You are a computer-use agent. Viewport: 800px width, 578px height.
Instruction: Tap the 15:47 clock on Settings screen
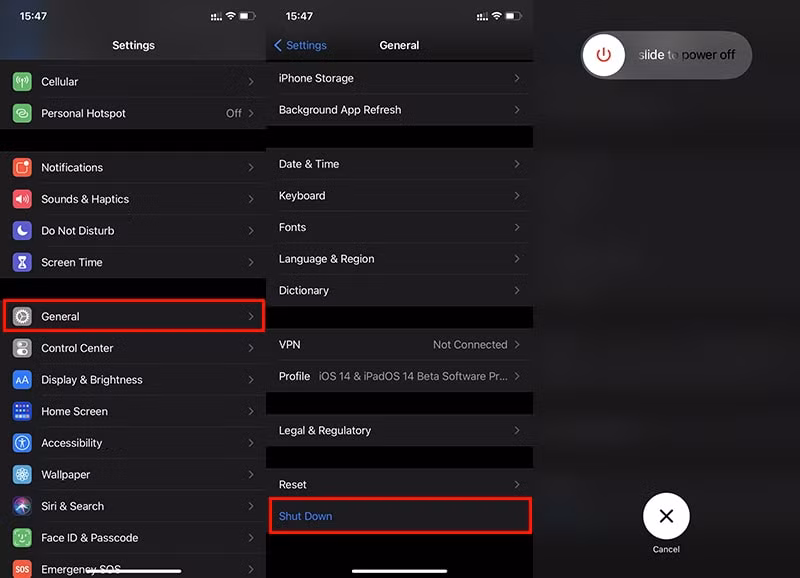(x=33, y=16)
